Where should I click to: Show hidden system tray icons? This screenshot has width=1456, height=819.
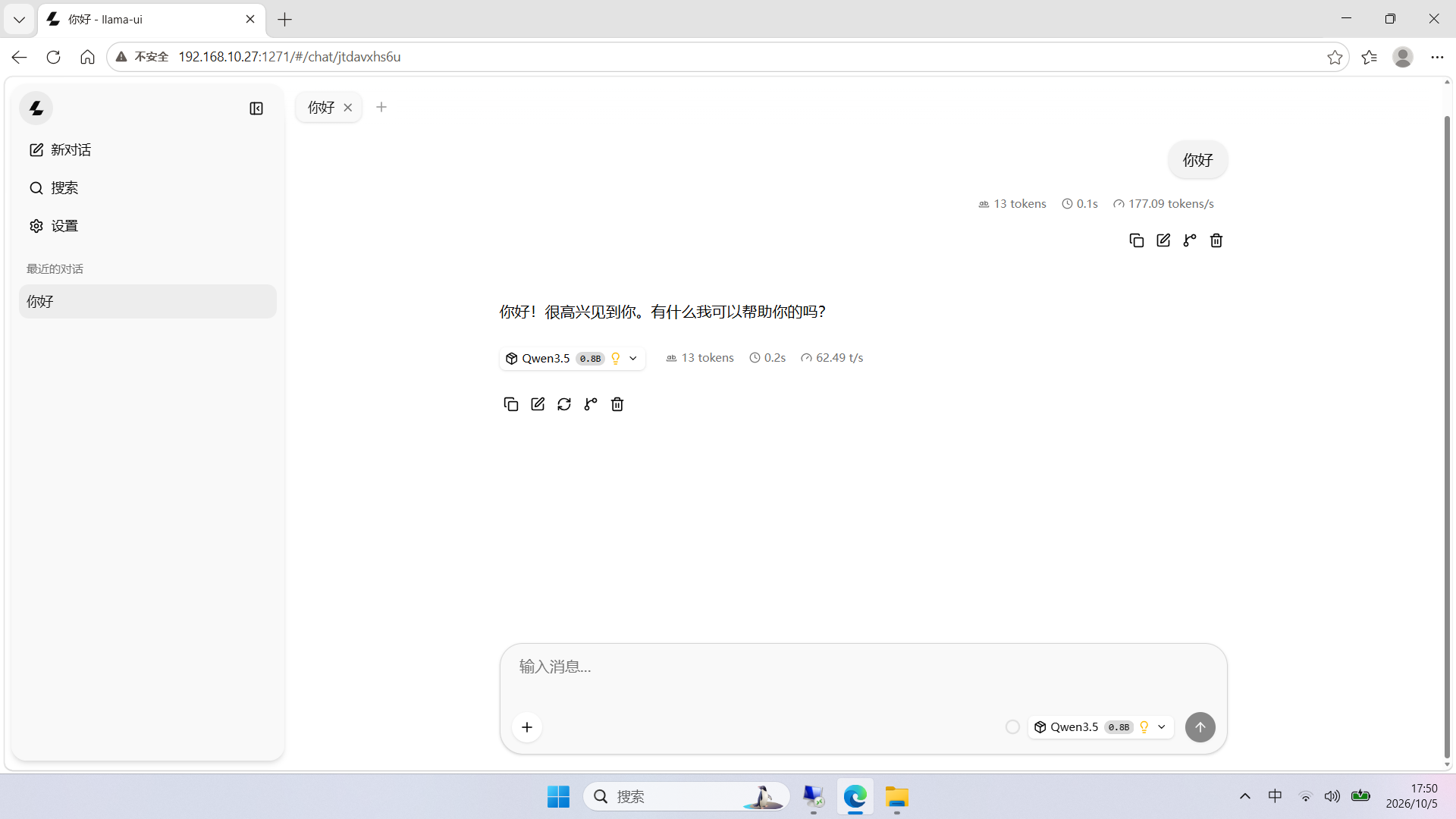click(1245, 796)
